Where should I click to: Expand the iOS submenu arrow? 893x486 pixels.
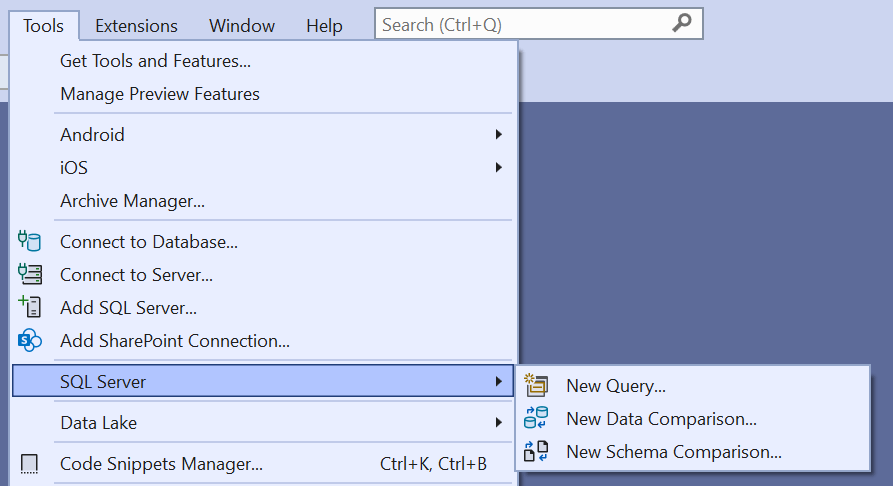coord(498,167)
